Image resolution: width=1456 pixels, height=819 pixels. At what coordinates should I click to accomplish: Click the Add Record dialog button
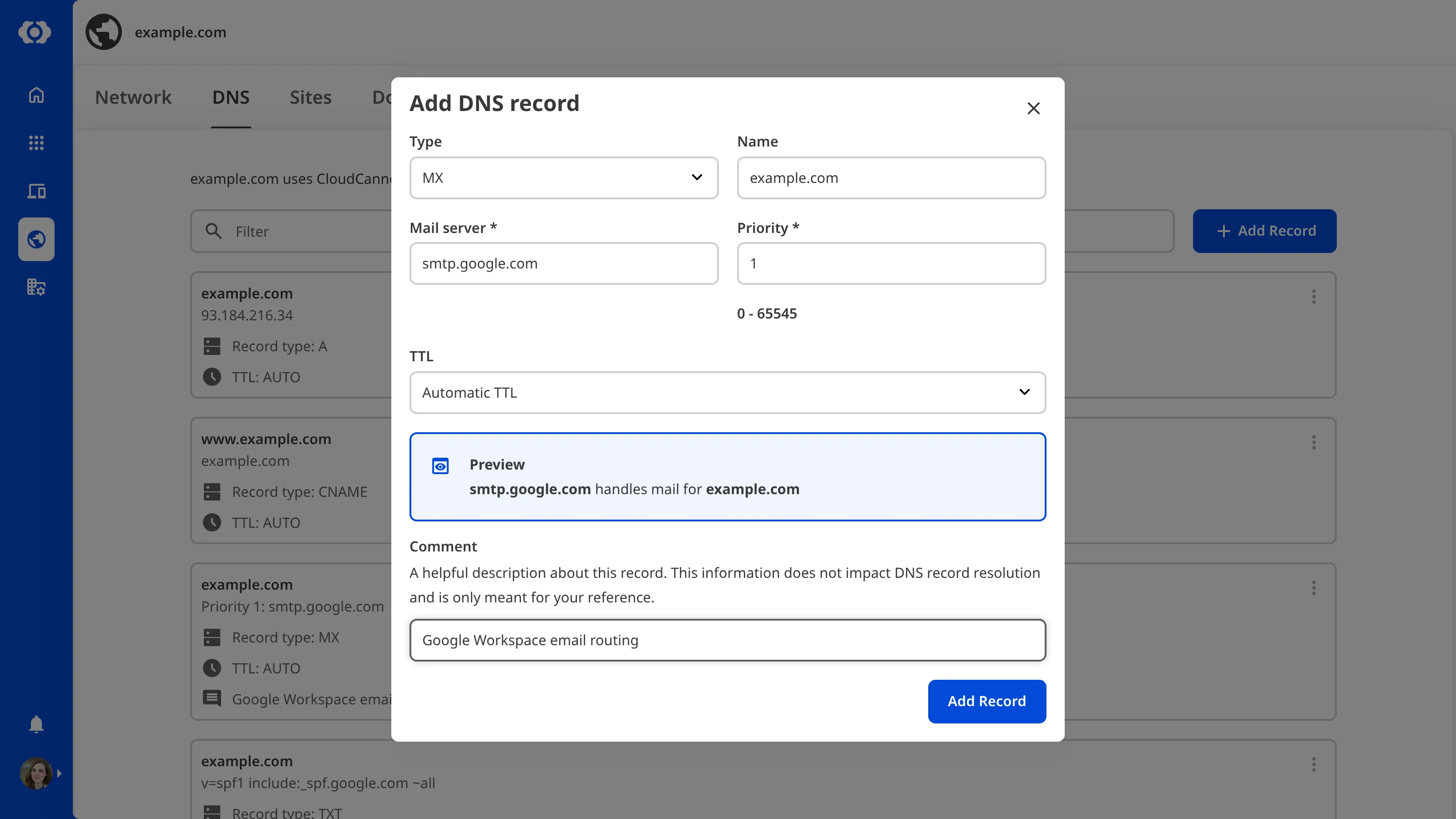(986, 701)
